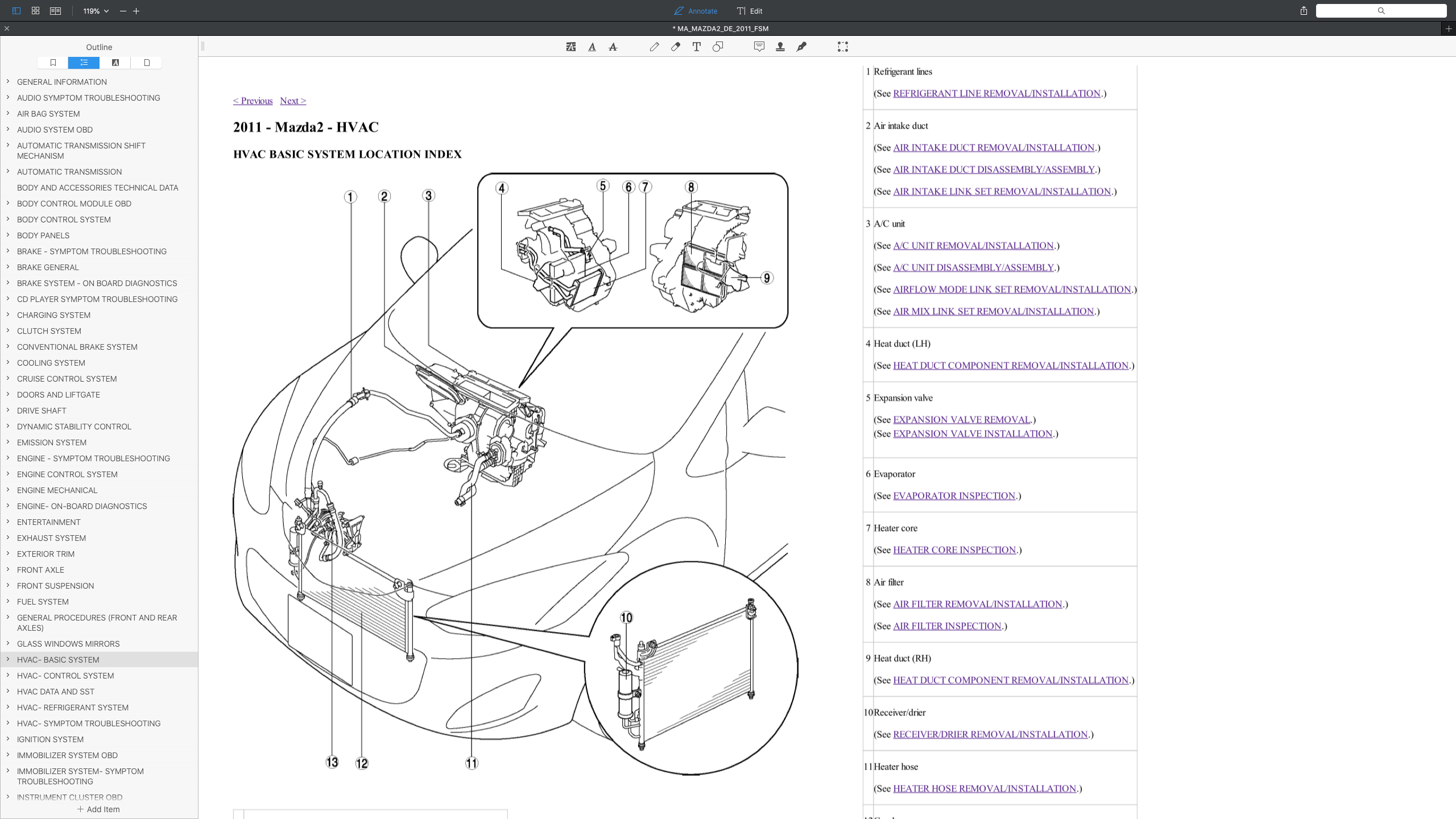The height and width of the screenshot is (819, 1456).
Task: Expand the AIR BAG SYSTEM outline item
Action: coord(8,113)
